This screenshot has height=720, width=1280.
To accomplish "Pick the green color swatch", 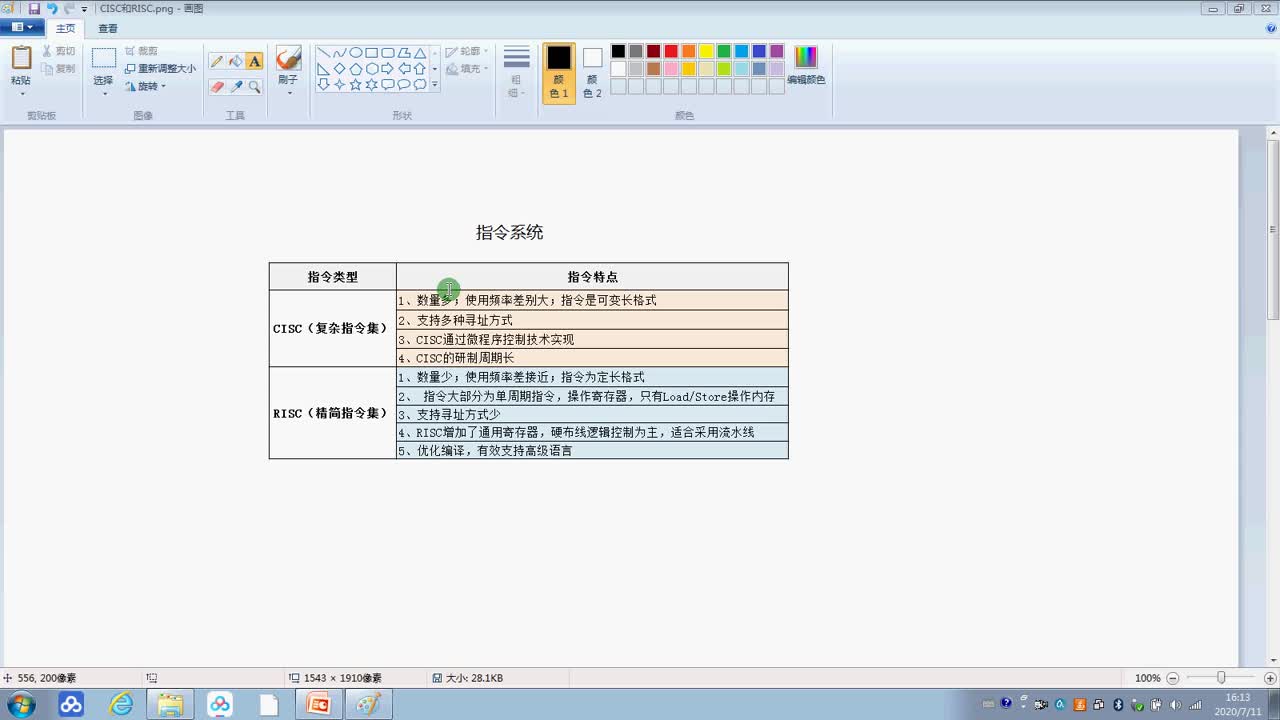I will (x=724, y=51).
